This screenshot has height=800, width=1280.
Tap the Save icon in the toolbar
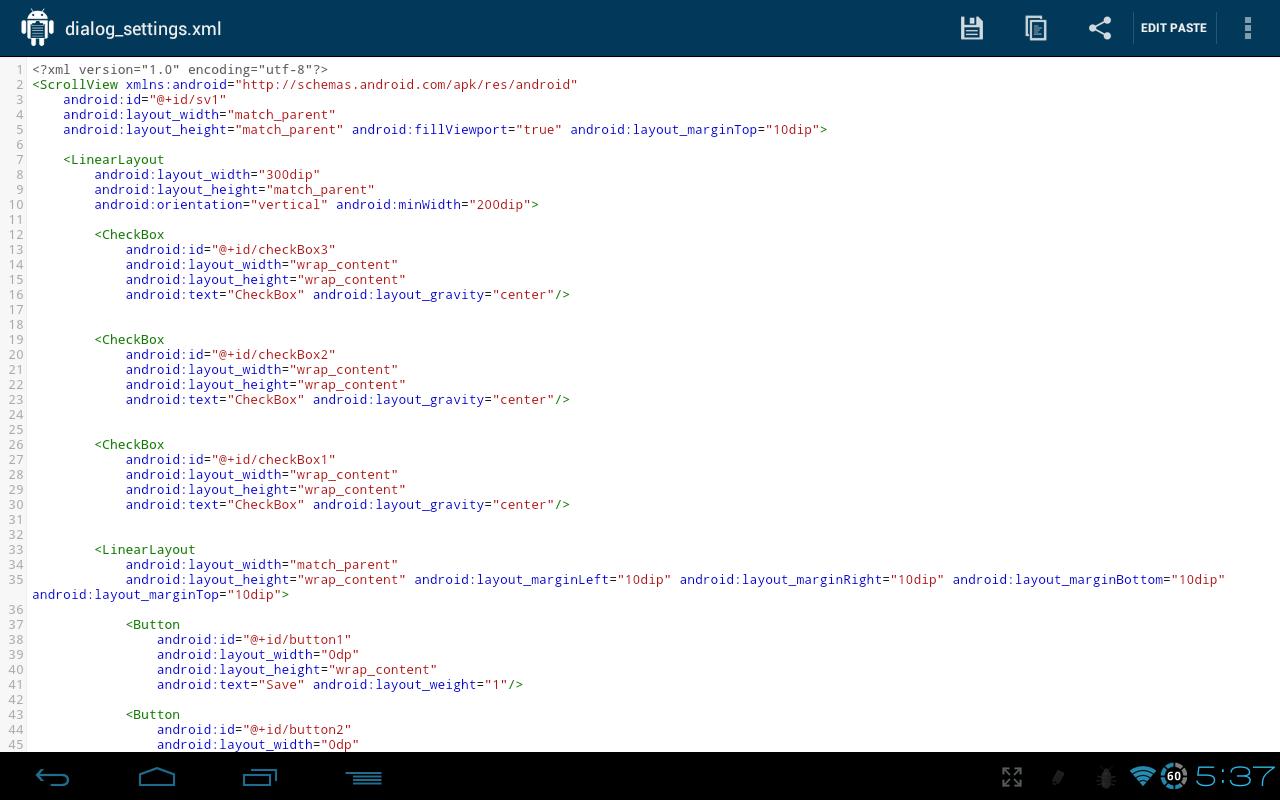971,28
